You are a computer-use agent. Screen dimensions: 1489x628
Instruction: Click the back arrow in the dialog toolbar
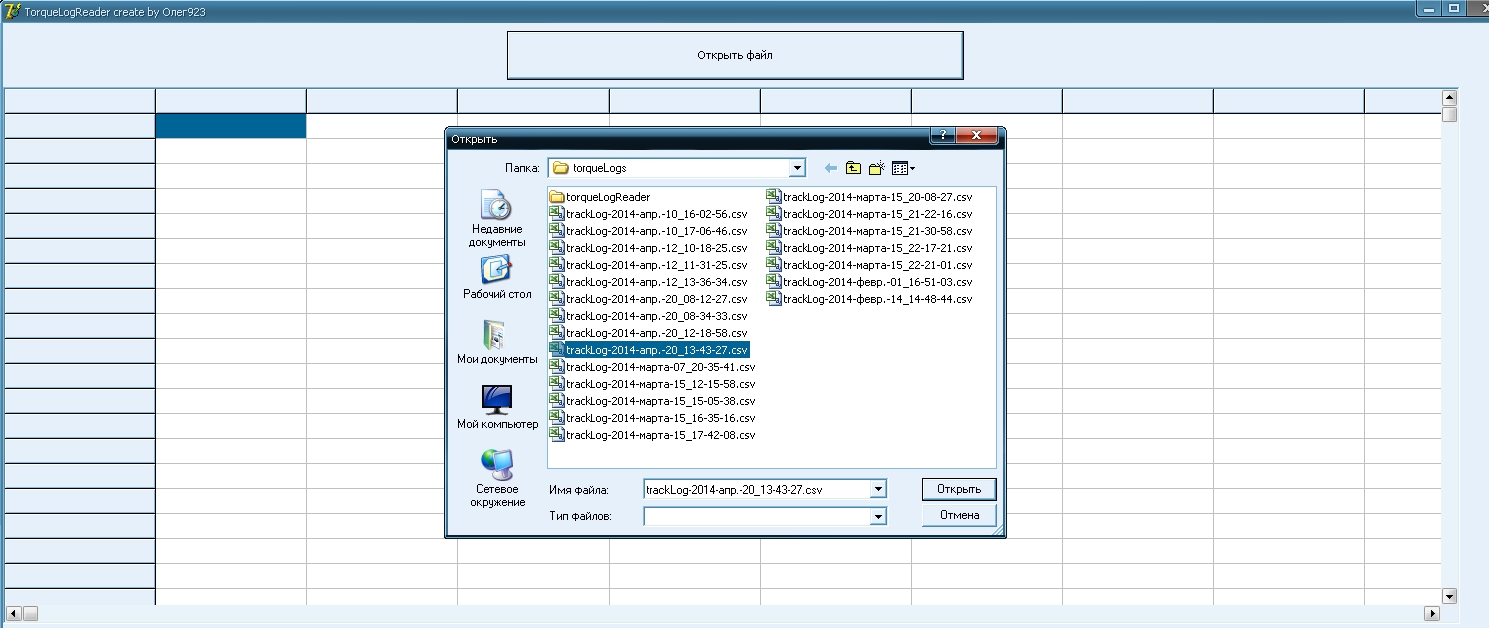click(830, 168)
